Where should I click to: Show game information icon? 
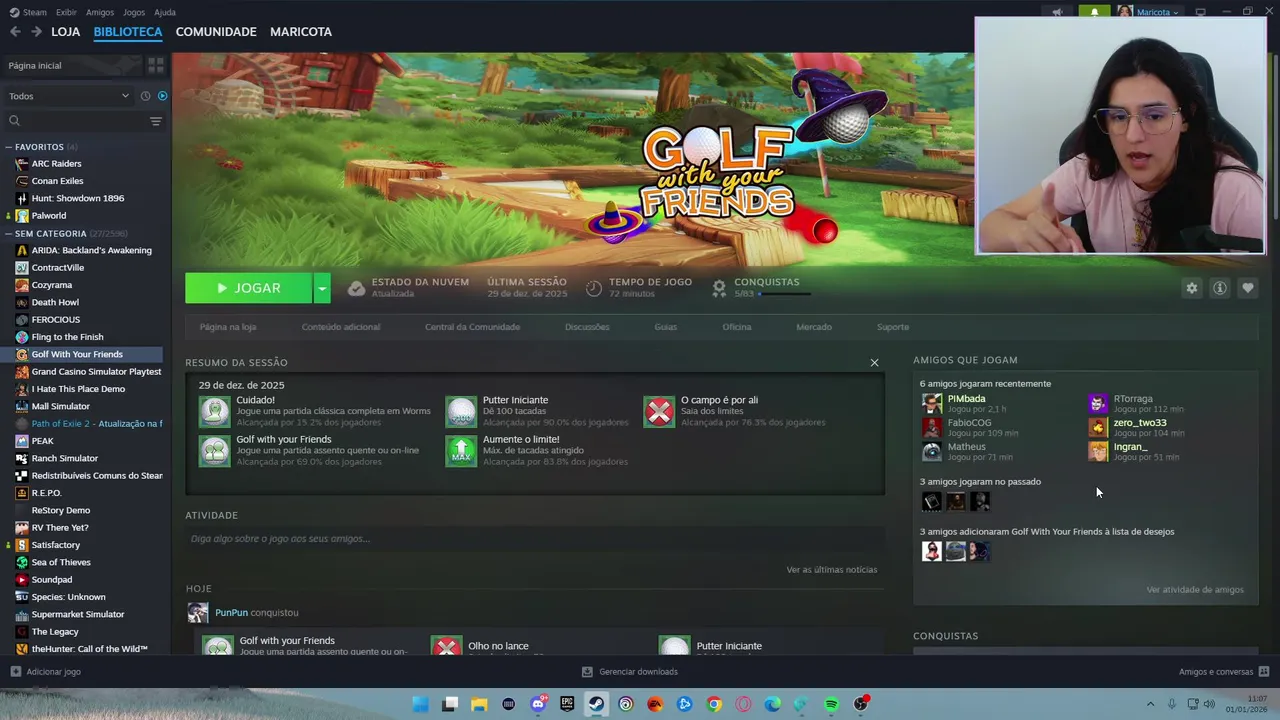click(x=1219, y=288)
